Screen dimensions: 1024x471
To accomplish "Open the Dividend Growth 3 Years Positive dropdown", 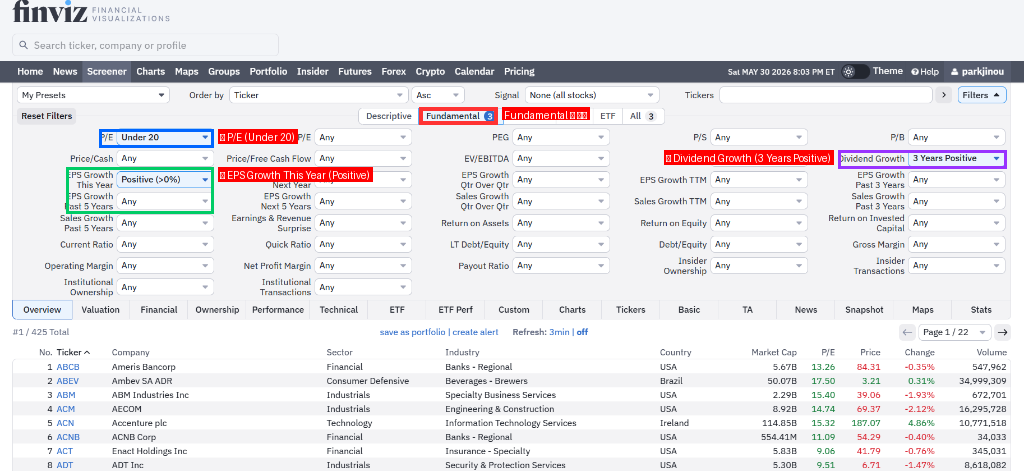I will coord(956,158).
